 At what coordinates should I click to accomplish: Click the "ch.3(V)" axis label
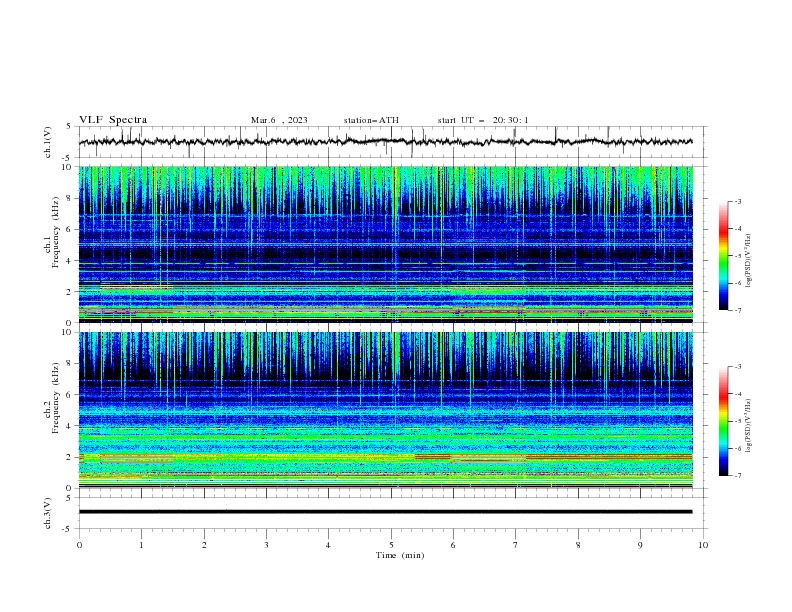pyautogui.click(x=48, y=513)
